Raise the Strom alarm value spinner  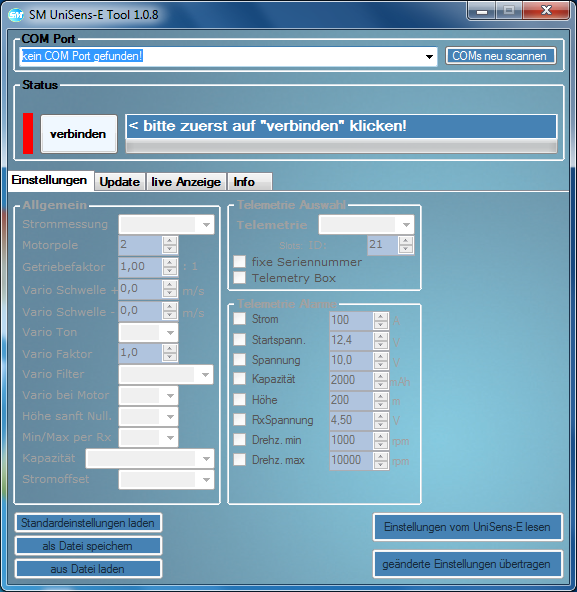pyautogui.click(x=381, y=316)
